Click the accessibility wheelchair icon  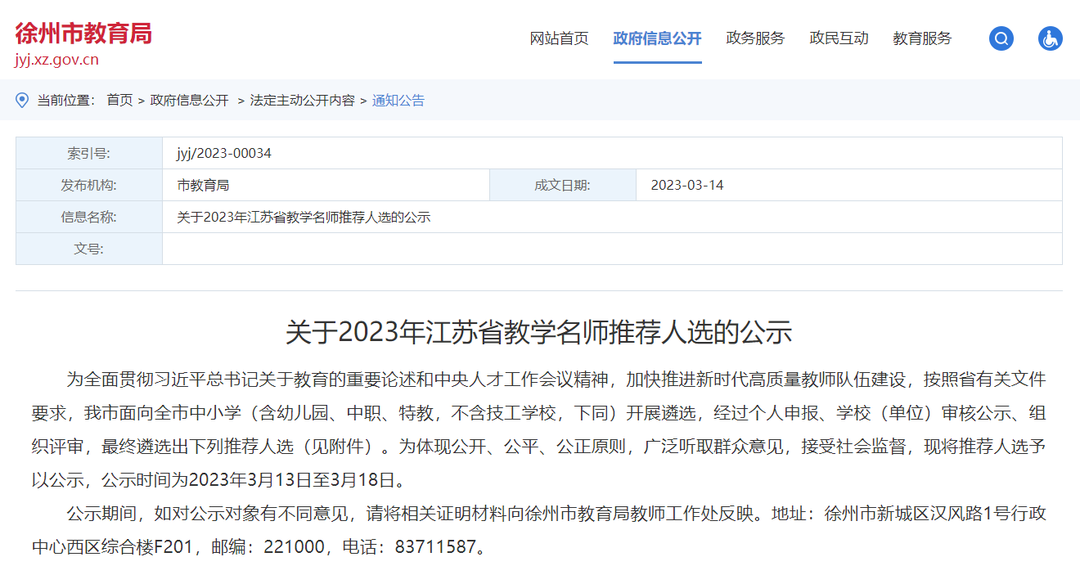(1050, 39)
